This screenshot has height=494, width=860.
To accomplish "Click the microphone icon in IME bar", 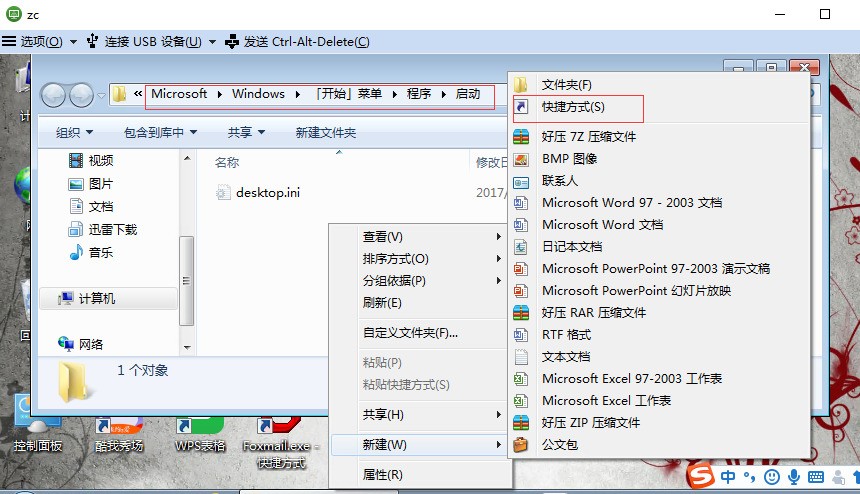I will [x=794, y=477].
